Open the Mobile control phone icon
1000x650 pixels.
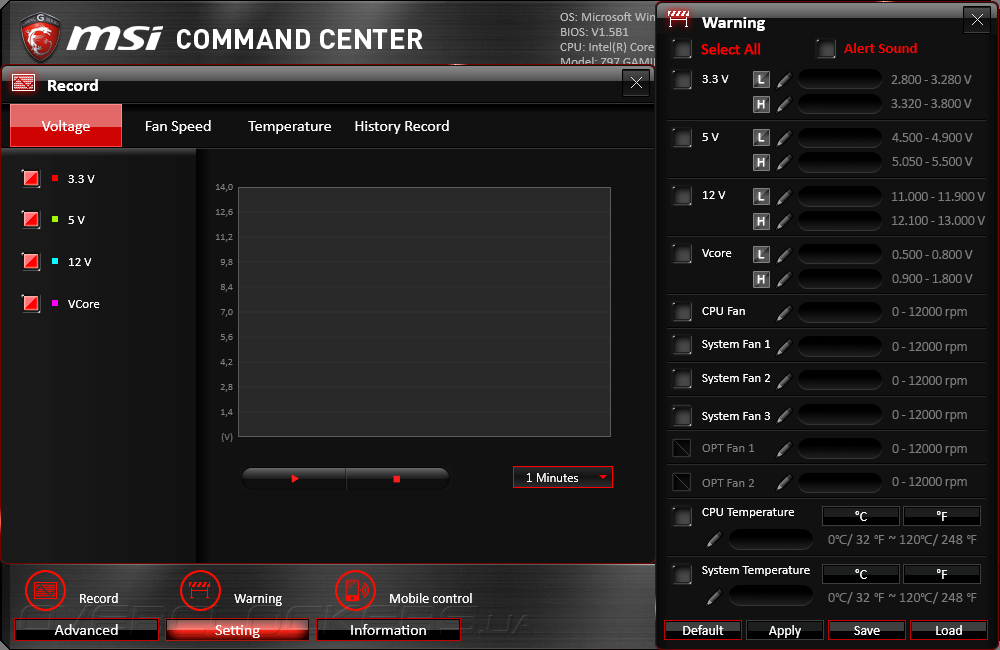click(355, 591)
